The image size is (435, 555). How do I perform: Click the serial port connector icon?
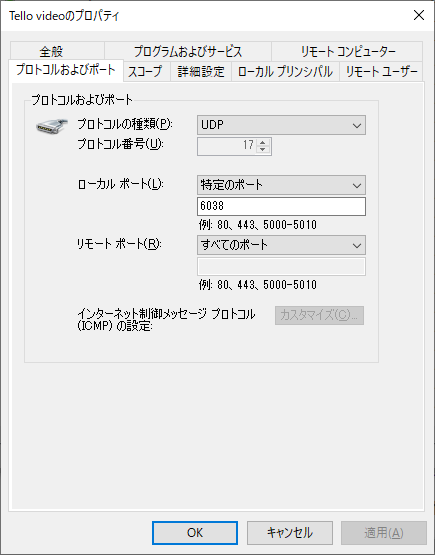tap(52, 125)
